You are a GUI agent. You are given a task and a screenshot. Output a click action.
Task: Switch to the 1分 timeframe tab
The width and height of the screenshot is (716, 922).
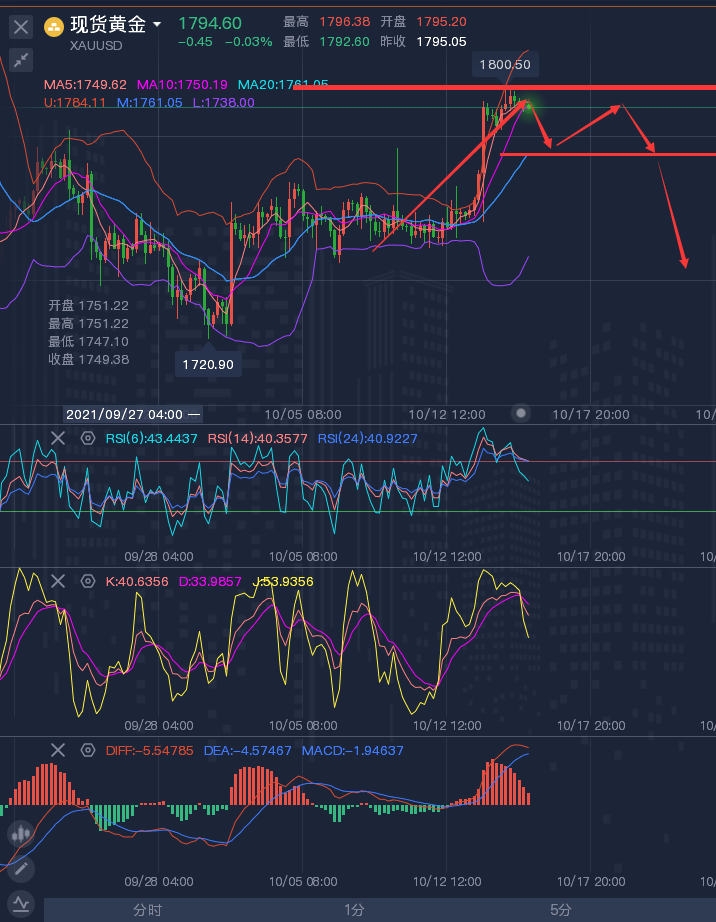(x=354, y=910)
